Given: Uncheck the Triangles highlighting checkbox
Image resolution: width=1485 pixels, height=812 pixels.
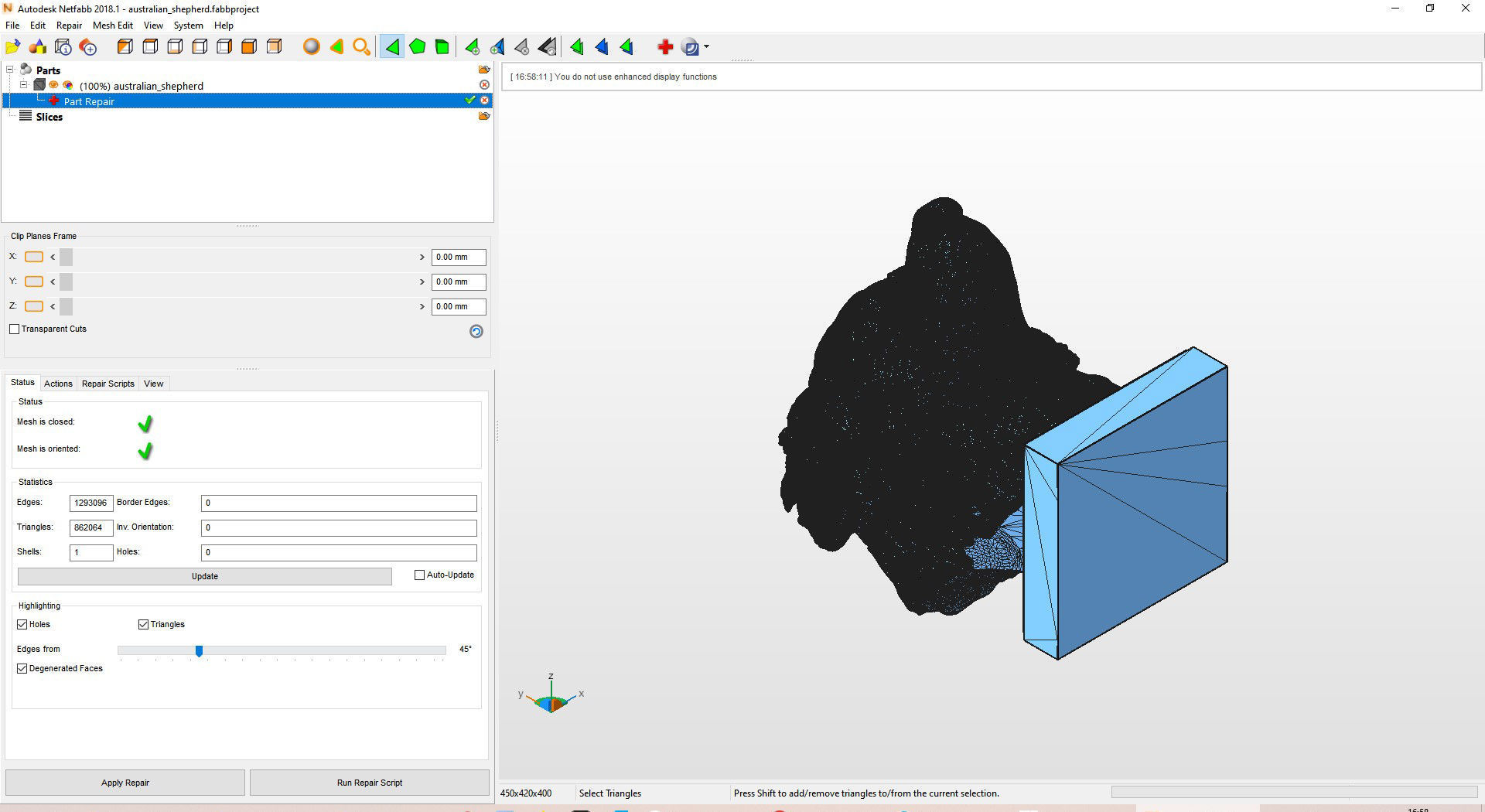Looking at the screenshot, I should (x=143, y=624).
